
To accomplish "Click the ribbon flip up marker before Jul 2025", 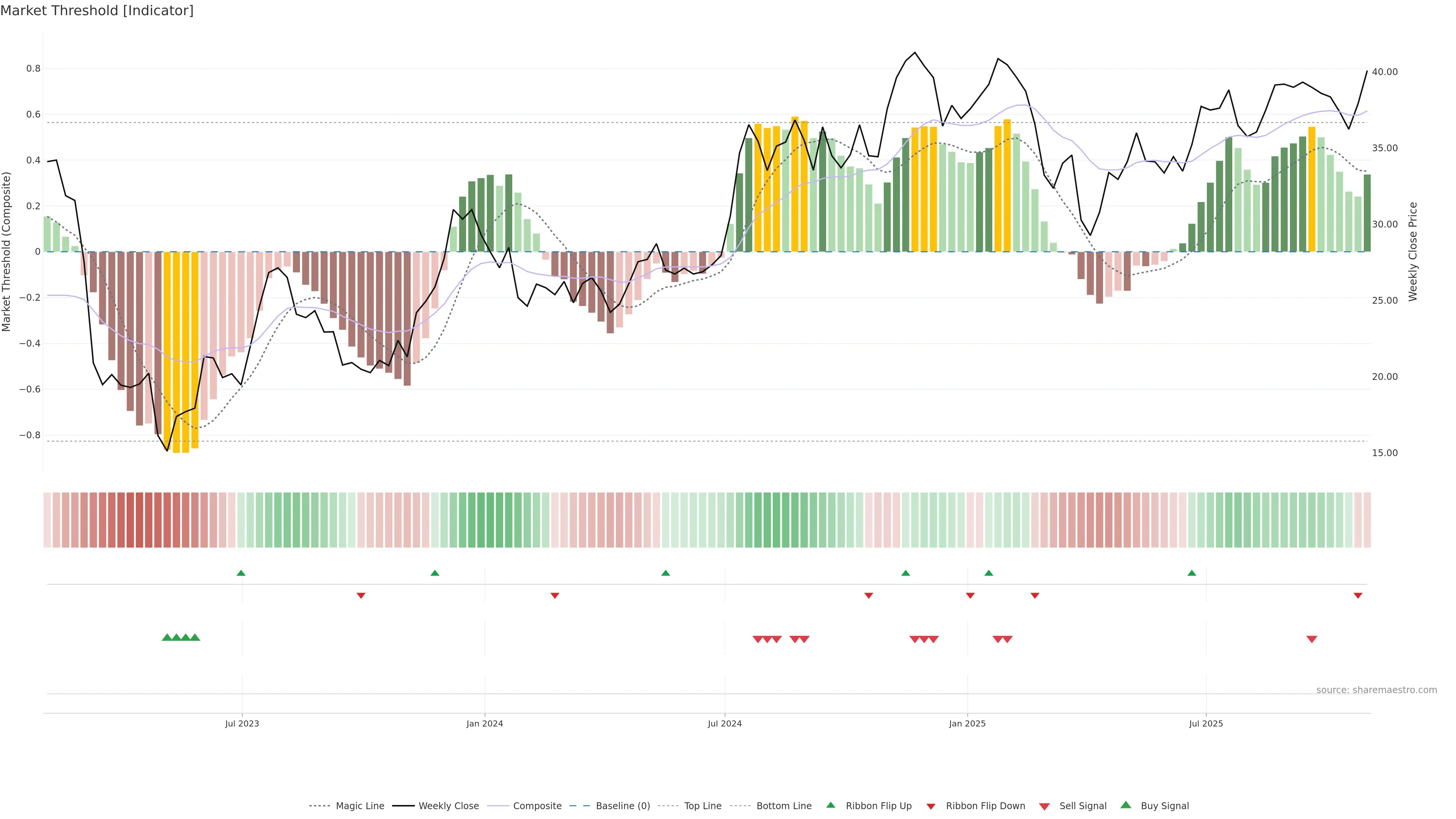I will pyautogui.click(x=1191, y=573).
